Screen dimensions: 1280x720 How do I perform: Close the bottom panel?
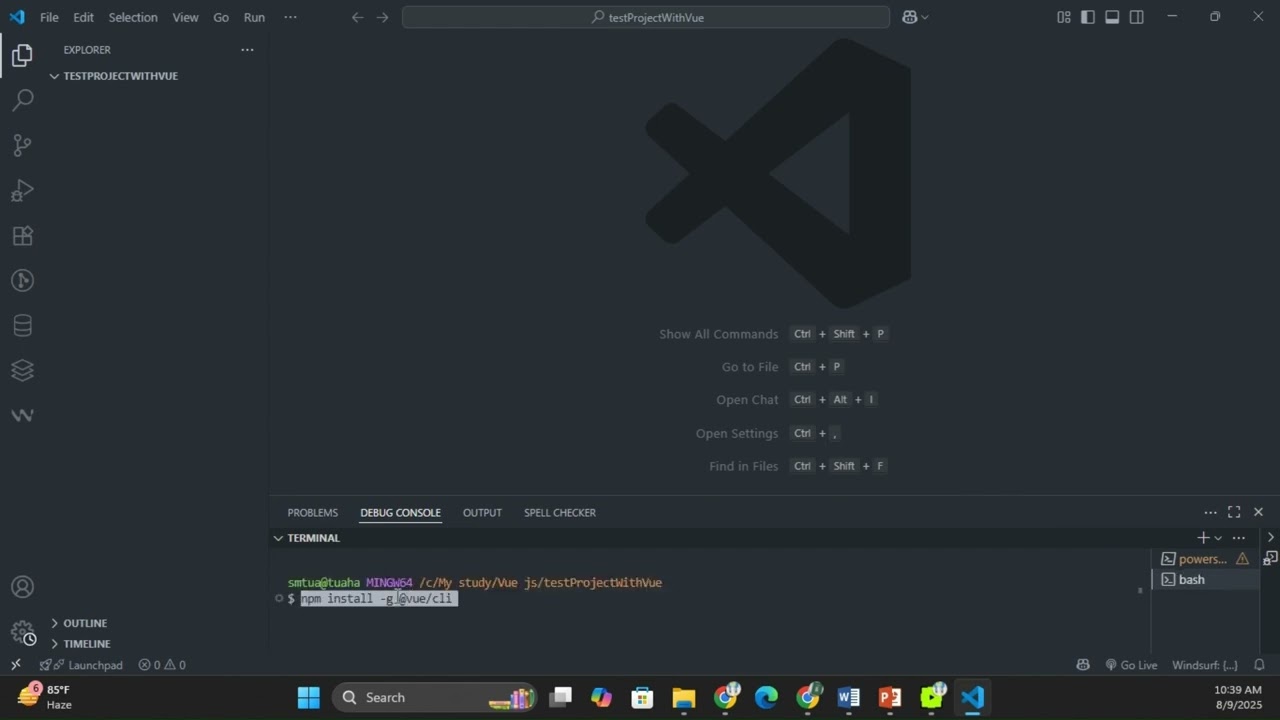click(x=1258, y=512)
